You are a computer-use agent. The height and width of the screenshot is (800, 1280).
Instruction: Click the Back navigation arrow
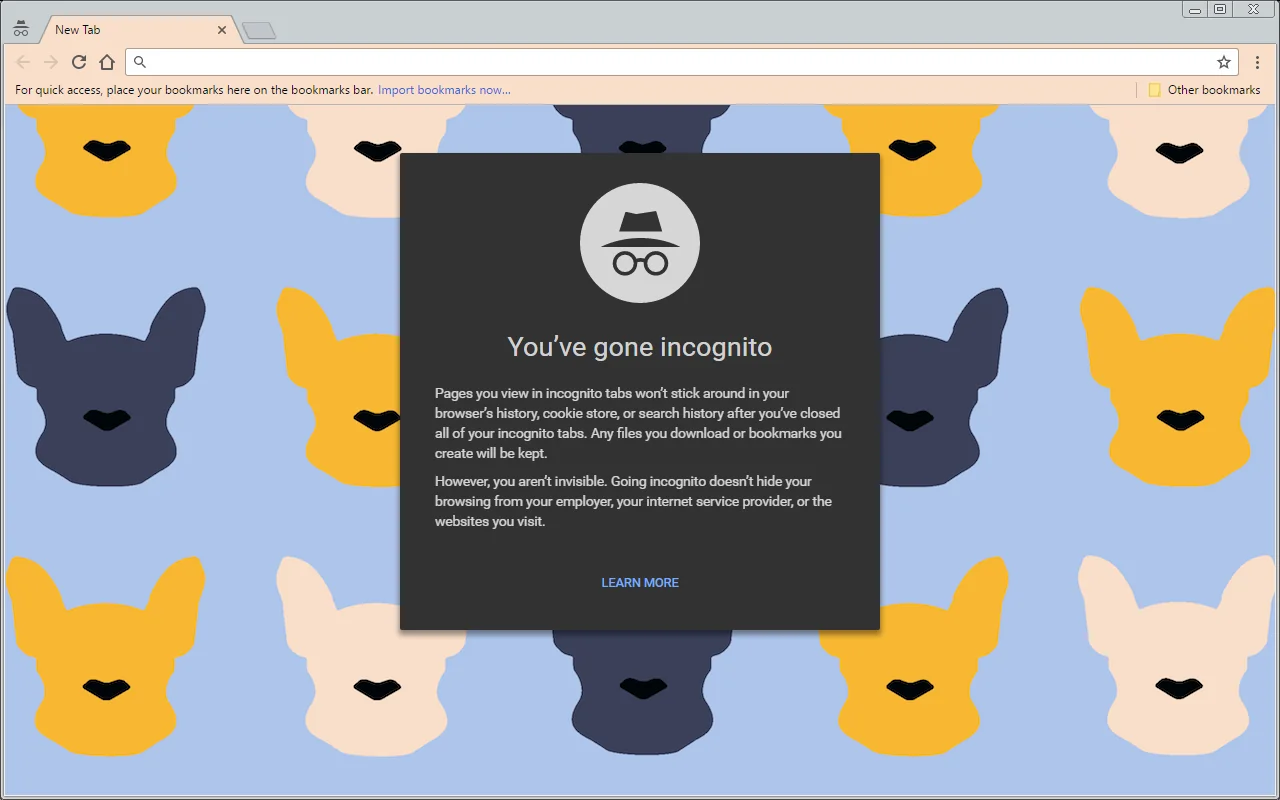[x=23, y=62]
